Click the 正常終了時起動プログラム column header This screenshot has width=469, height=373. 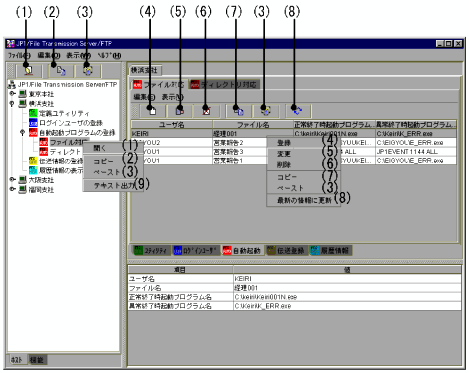coord(334,125)
